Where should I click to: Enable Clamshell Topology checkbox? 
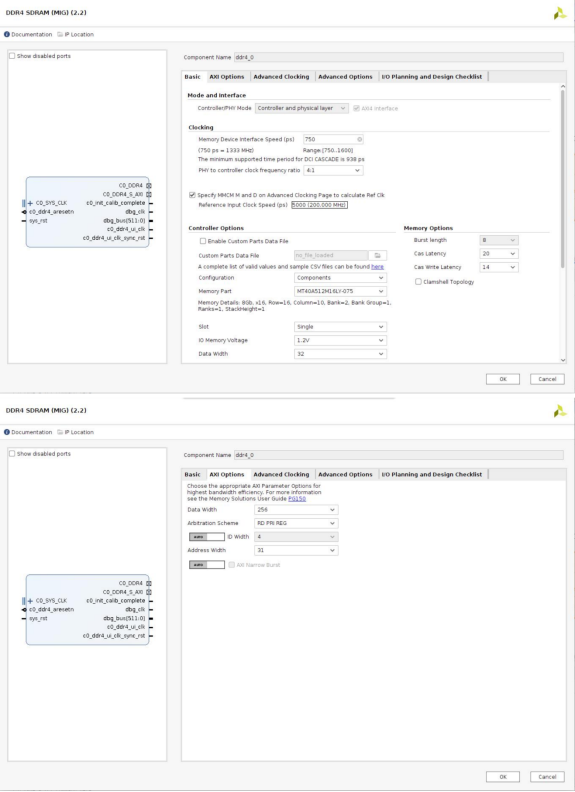point(418,282)
